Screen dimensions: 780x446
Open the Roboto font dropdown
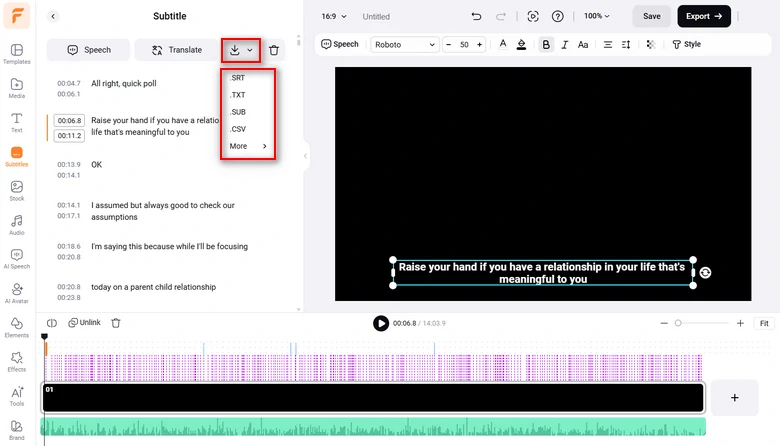404,44
